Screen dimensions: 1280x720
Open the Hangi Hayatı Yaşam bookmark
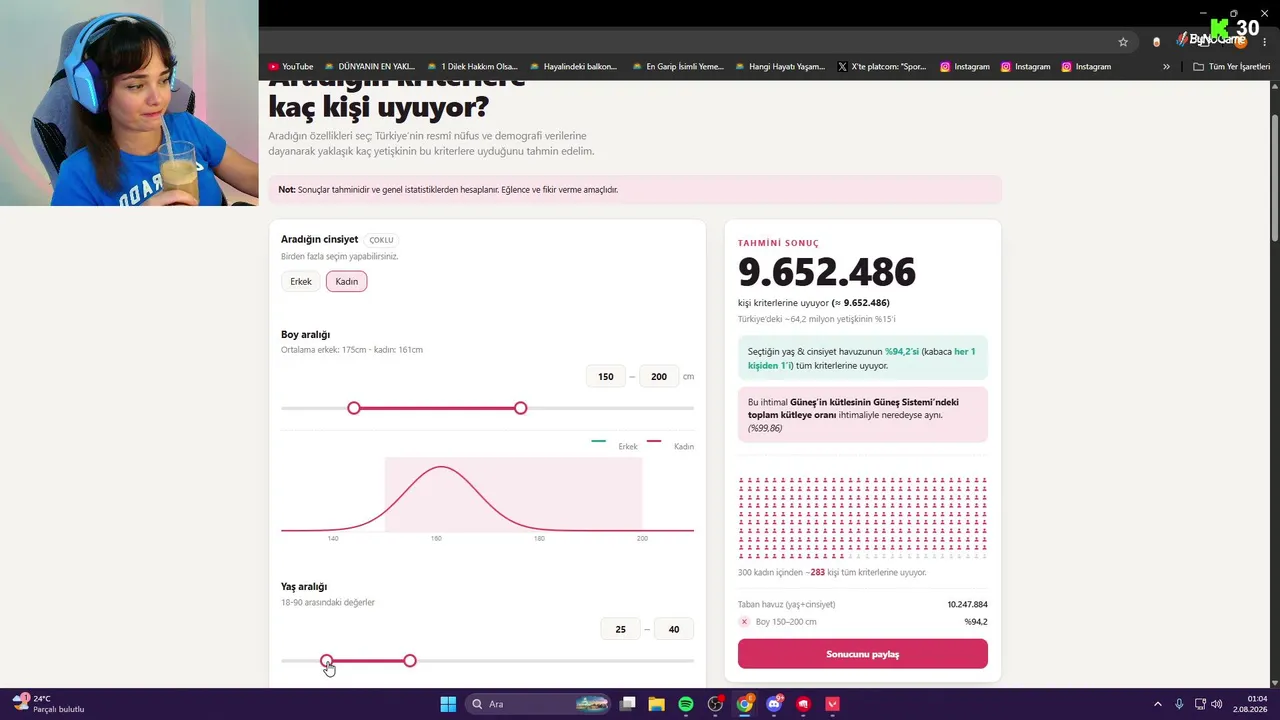780,67
